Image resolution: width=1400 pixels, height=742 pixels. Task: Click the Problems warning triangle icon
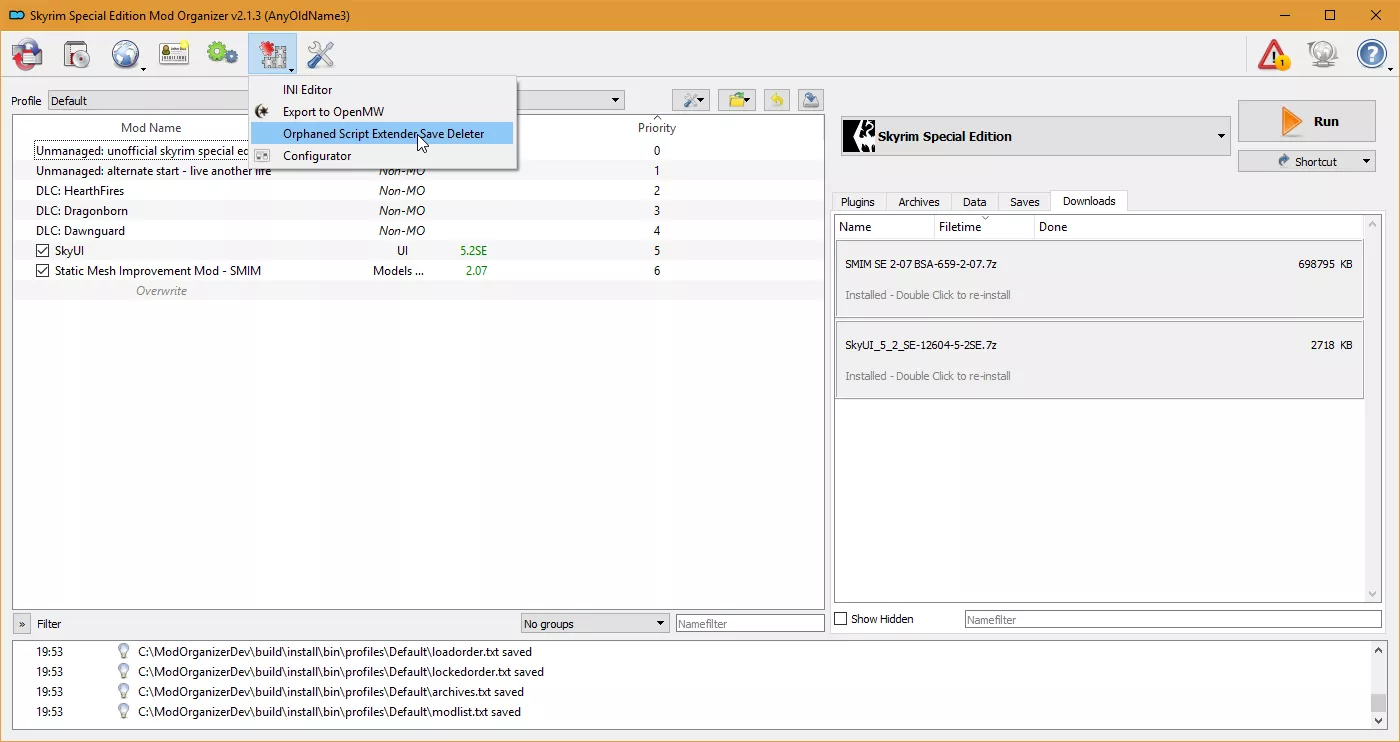[x=1274, y=54]
